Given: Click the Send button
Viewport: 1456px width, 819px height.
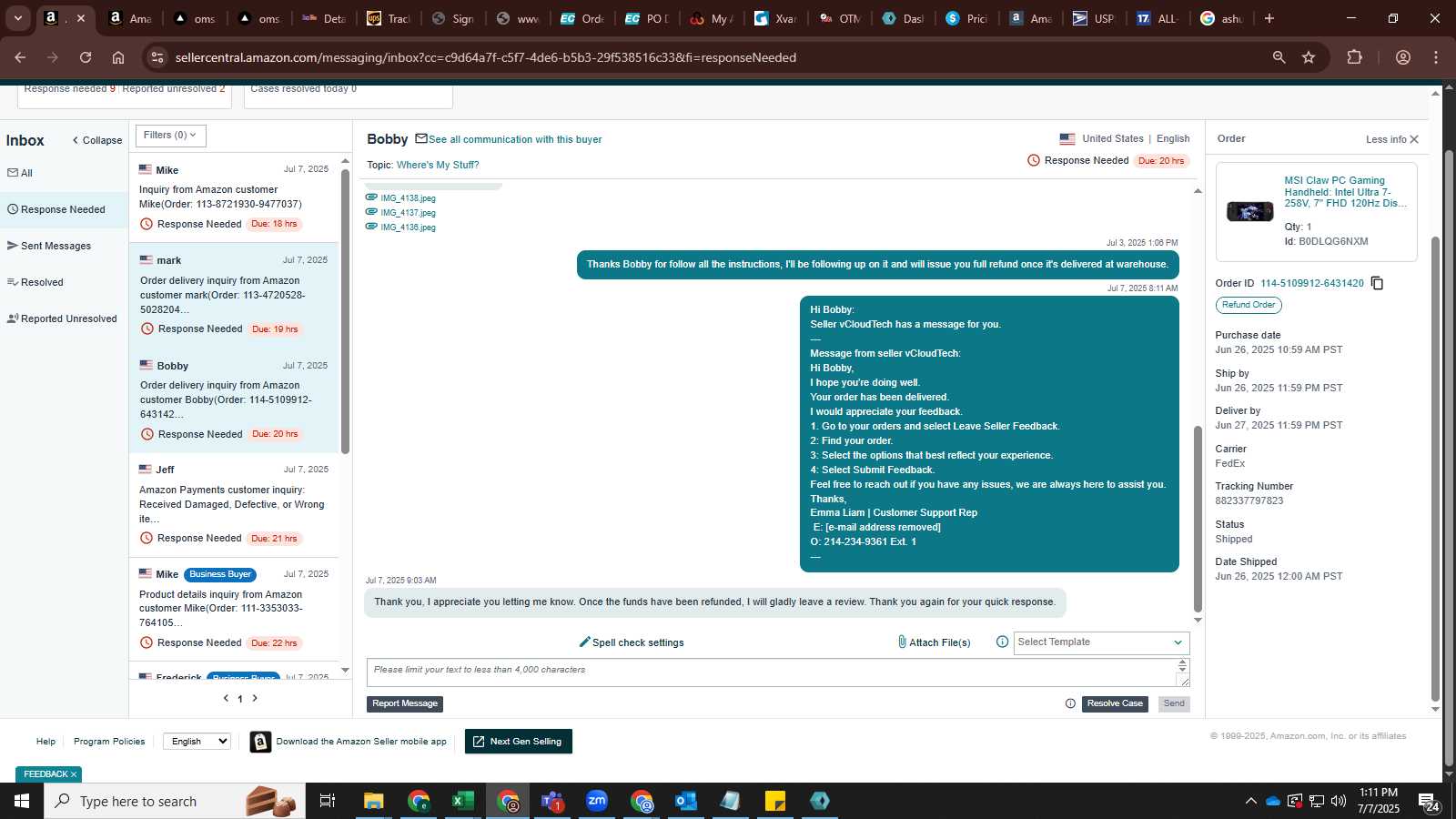Looking at the screenshot, I should click(x=1174, y=703).
